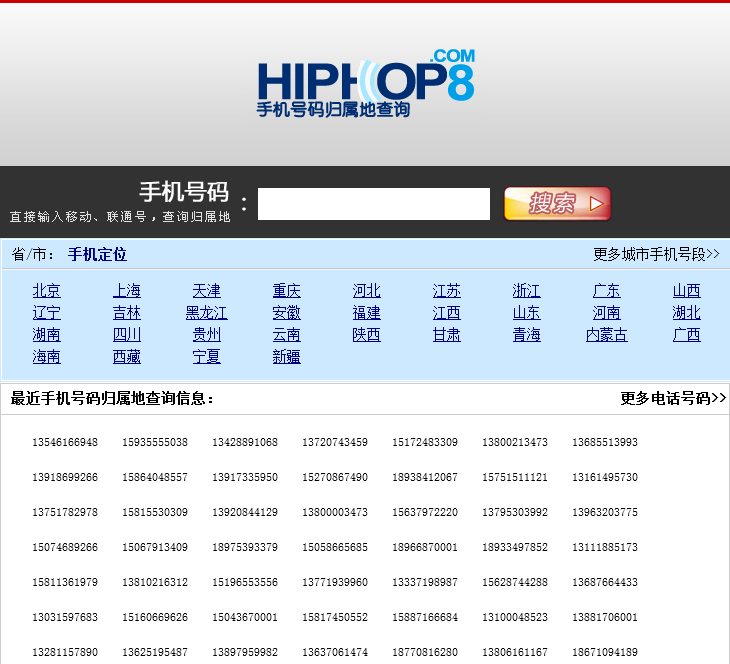Image resolution: width=730 pixels, height=664 pixels.
Task: Select the 天津 province link
Action: 207,291
